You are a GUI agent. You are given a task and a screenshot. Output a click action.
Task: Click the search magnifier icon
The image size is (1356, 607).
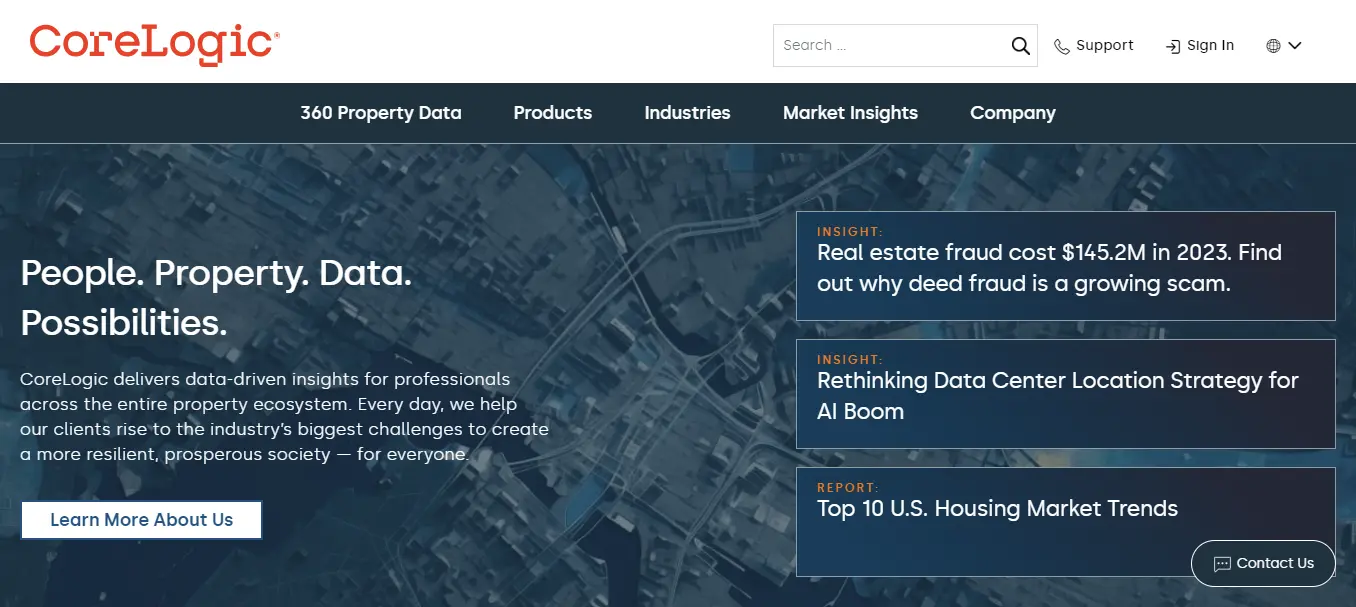tap(1020, 46)
